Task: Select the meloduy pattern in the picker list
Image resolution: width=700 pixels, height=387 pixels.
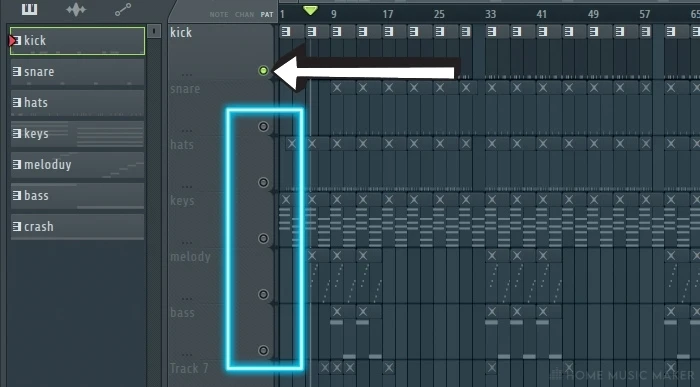Action: pos(77,165)
